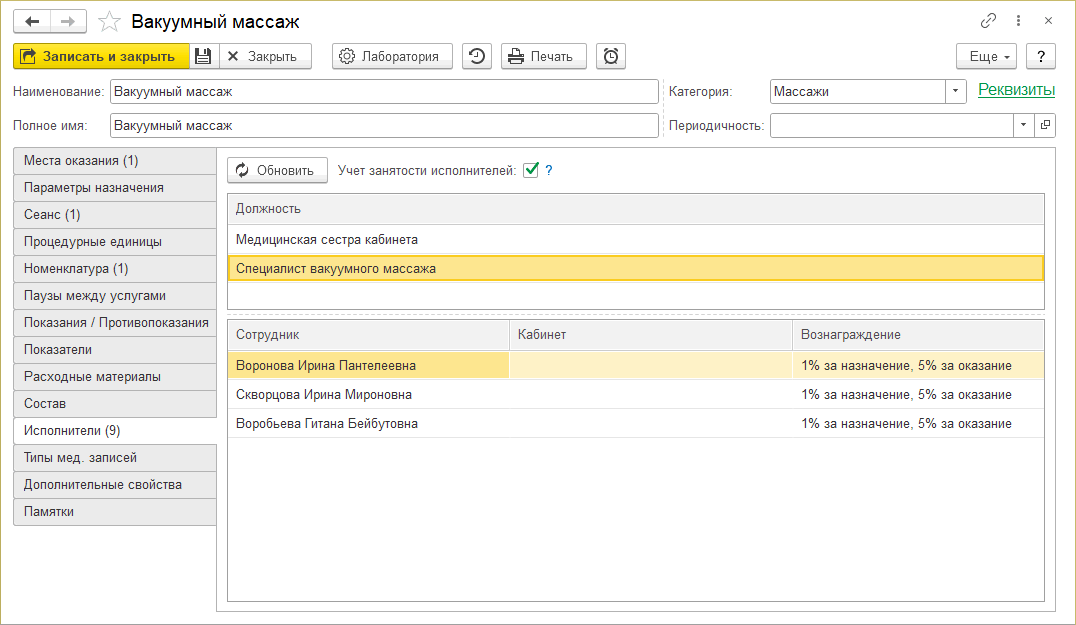Click the question mark help button
This screenshot has height=625, width=1076.
point(1041,57)
